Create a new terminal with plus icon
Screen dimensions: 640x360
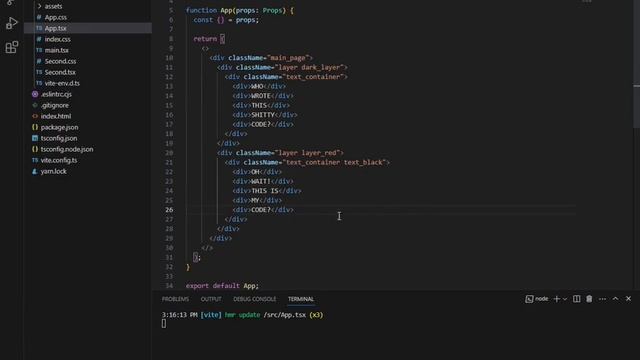557,299
